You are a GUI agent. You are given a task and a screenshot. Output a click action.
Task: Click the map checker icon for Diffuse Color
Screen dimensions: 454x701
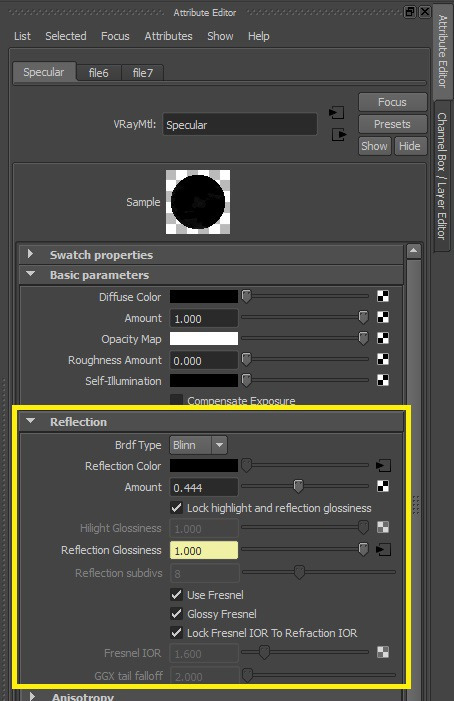pyautogui.click(x=383, y=296)
